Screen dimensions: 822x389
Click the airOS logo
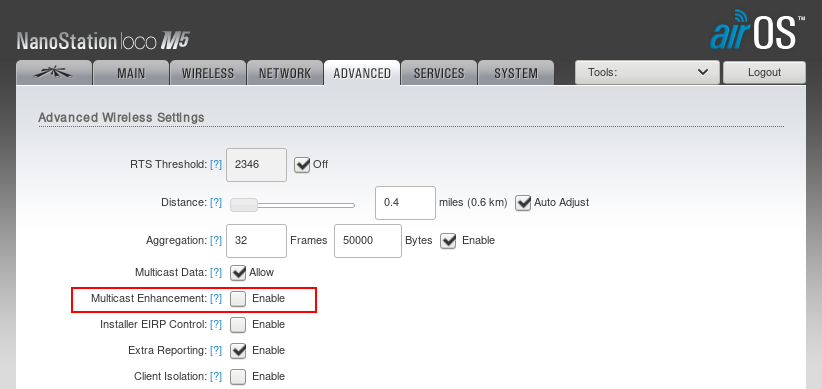758,30
